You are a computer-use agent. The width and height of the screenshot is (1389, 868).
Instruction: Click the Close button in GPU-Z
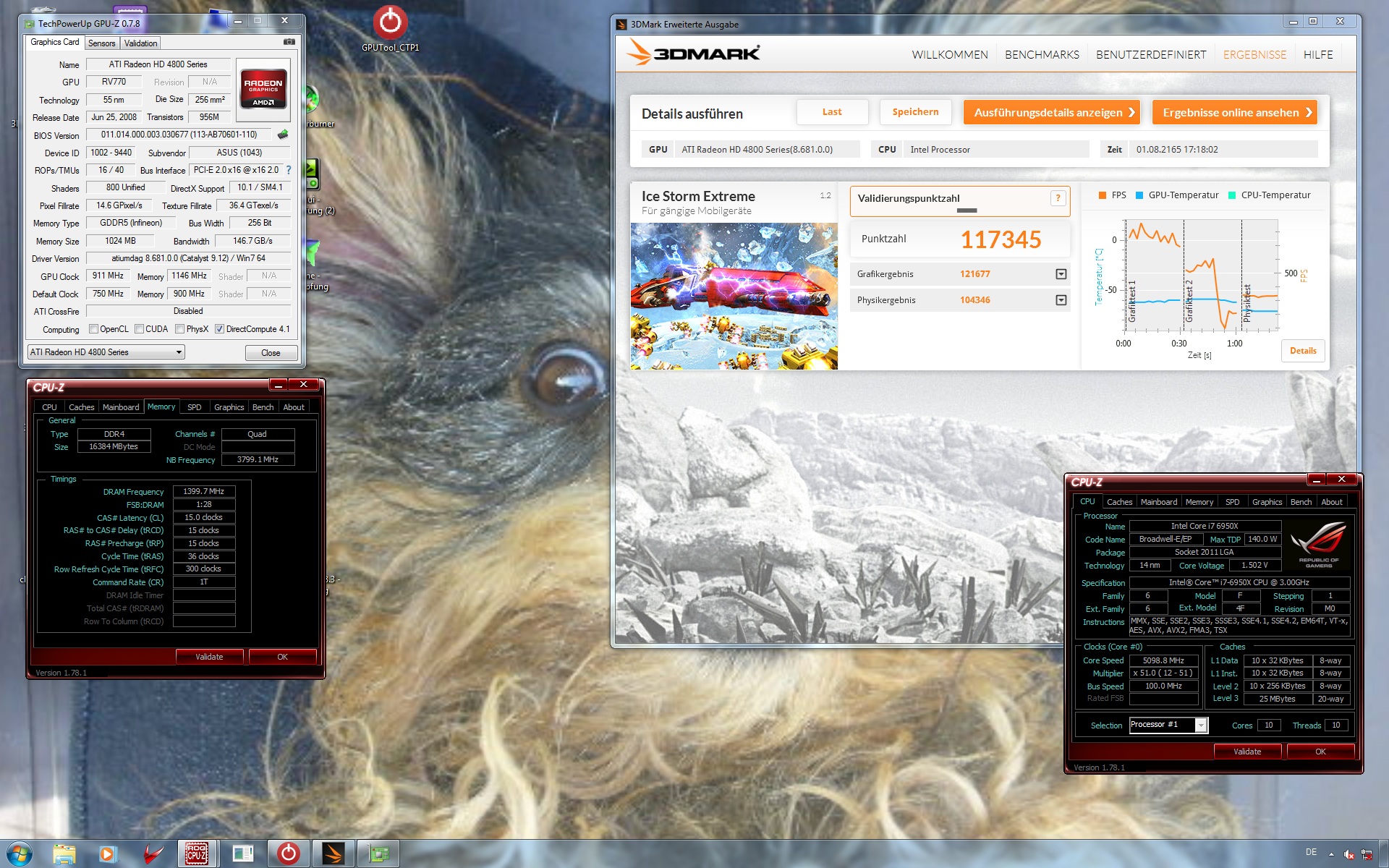coord(271,352)
